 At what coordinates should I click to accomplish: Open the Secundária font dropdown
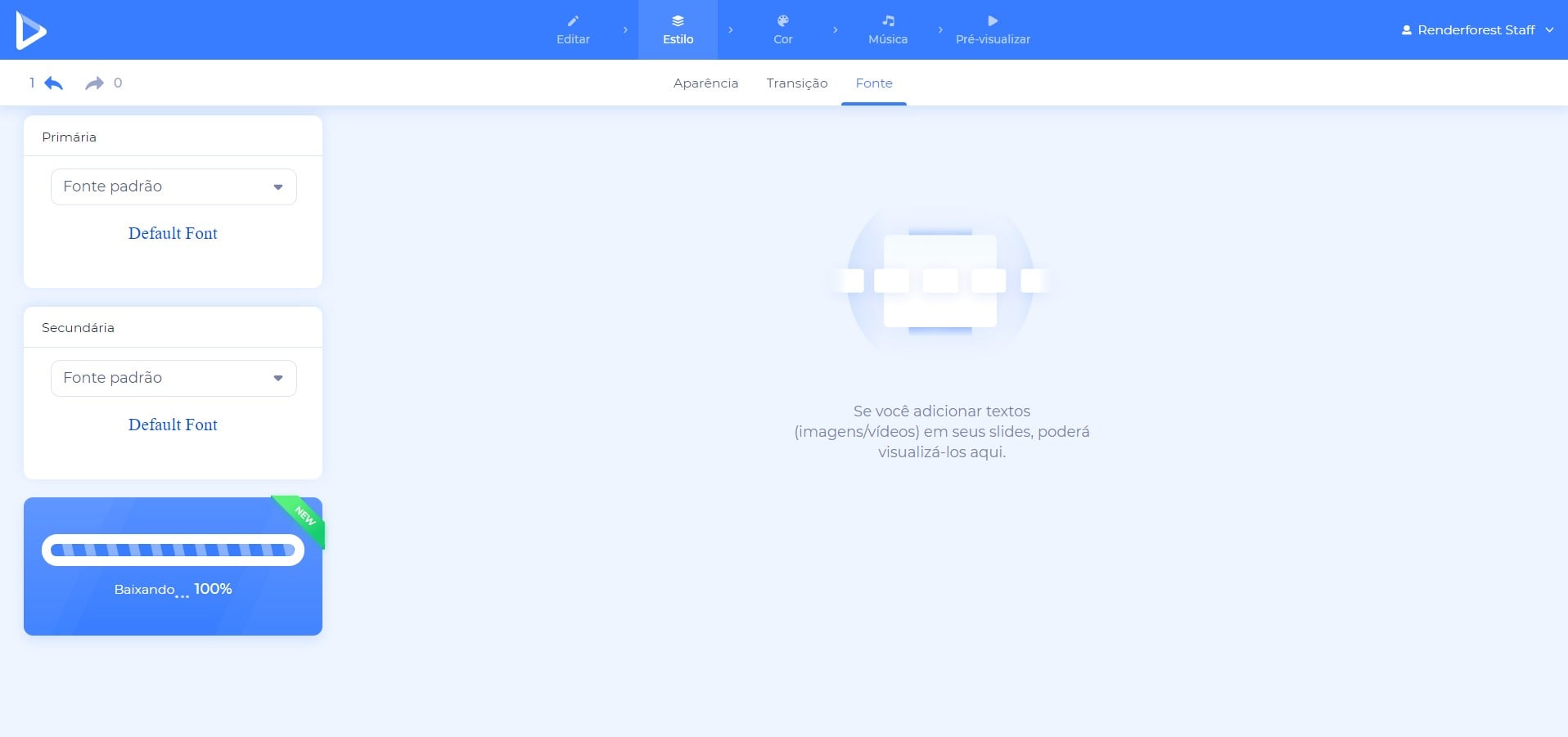(173, 378)
